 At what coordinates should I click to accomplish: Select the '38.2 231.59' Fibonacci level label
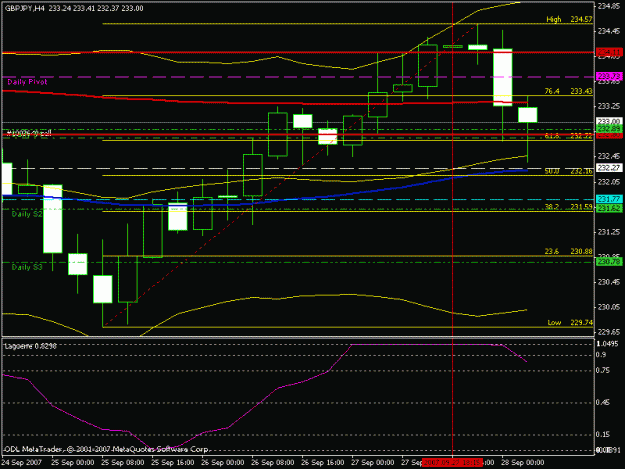(568, 207)
